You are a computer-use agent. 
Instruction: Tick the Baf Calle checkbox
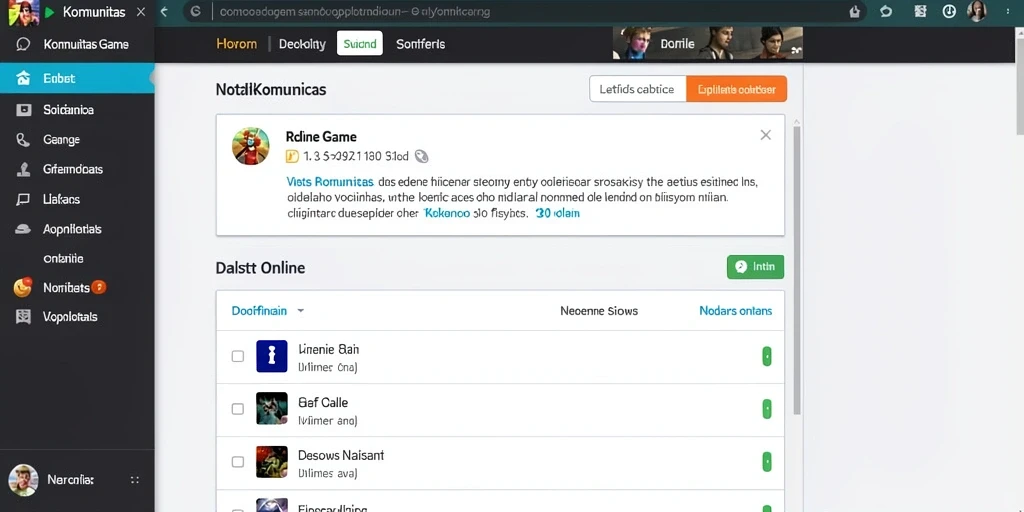(238, 409)
